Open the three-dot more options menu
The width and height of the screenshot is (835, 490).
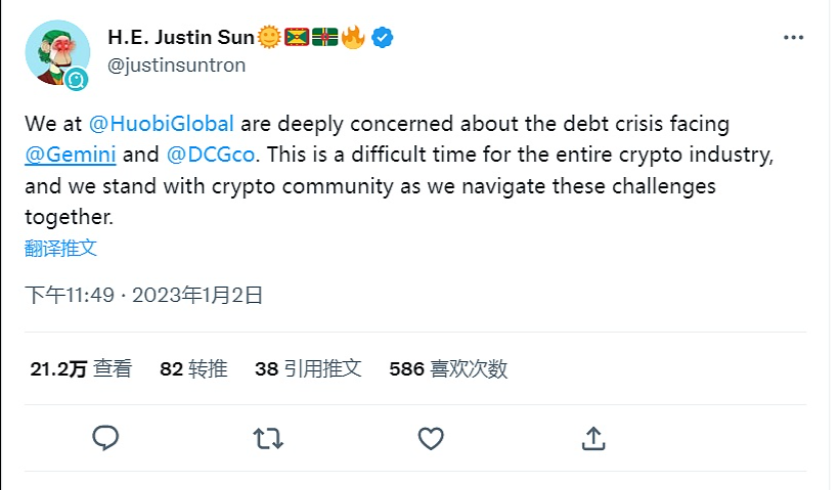792,38
